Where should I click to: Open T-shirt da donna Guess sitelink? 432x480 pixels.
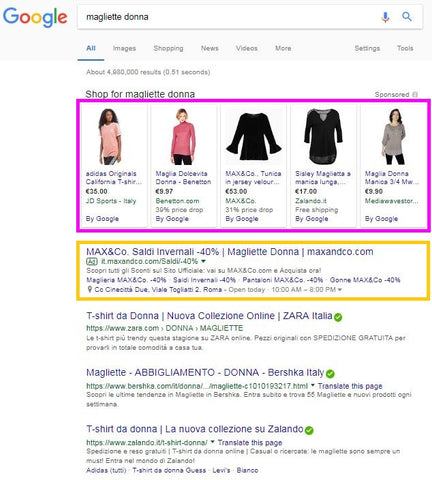click(x=169, y=470)
